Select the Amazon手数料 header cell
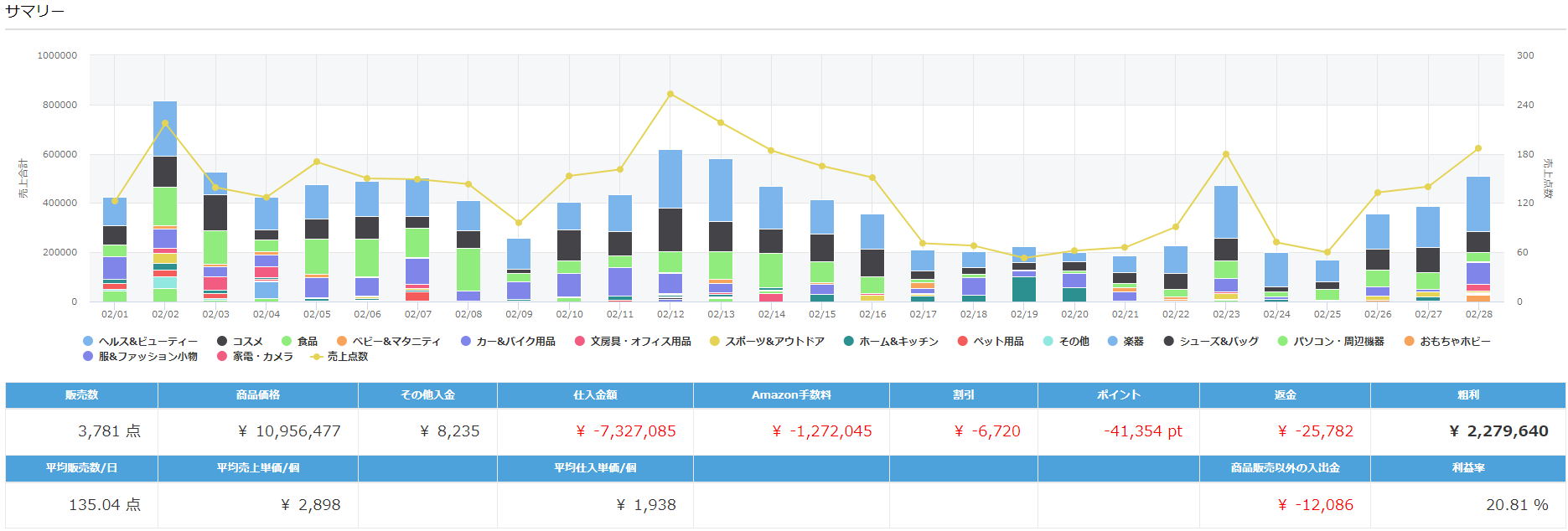This screenshot has height=531, width=1568. (791, 395)
